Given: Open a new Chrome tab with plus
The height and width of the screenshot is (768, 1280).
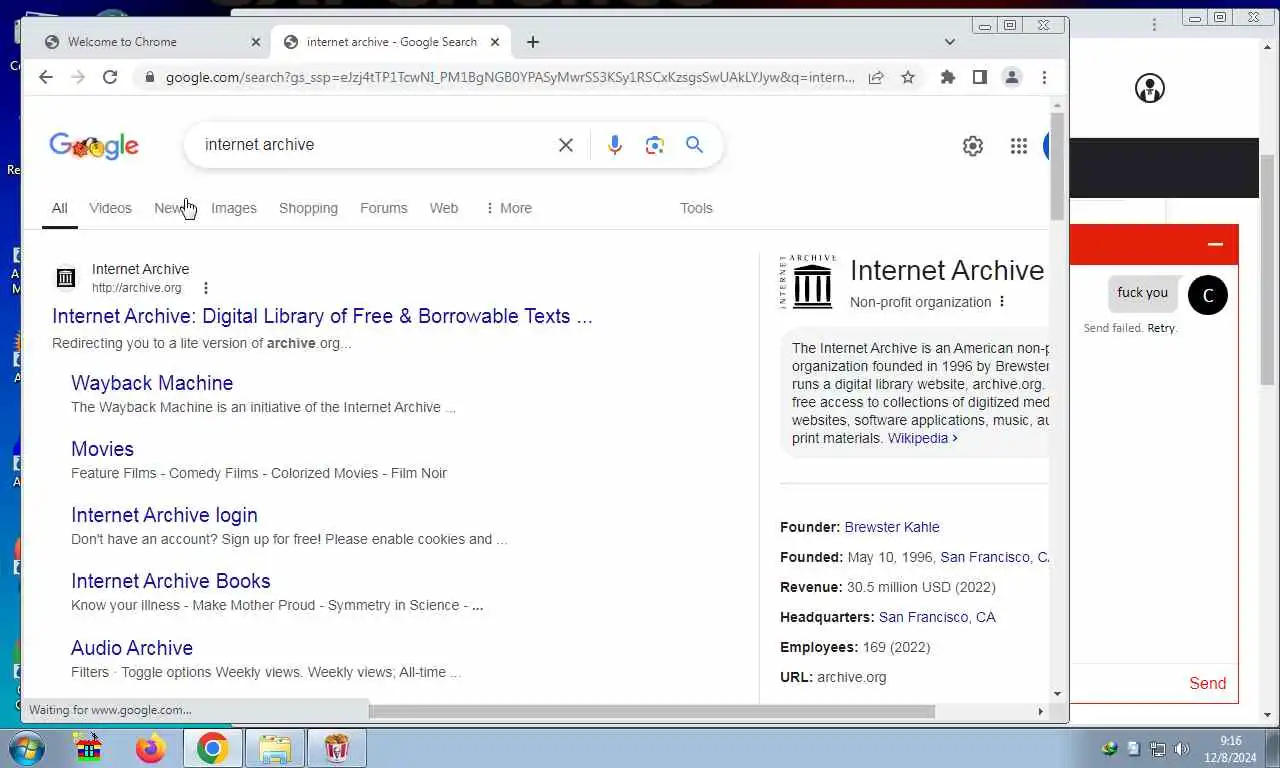Looking at the screenshot, I should pyautogui.click(x=533, y=42).
